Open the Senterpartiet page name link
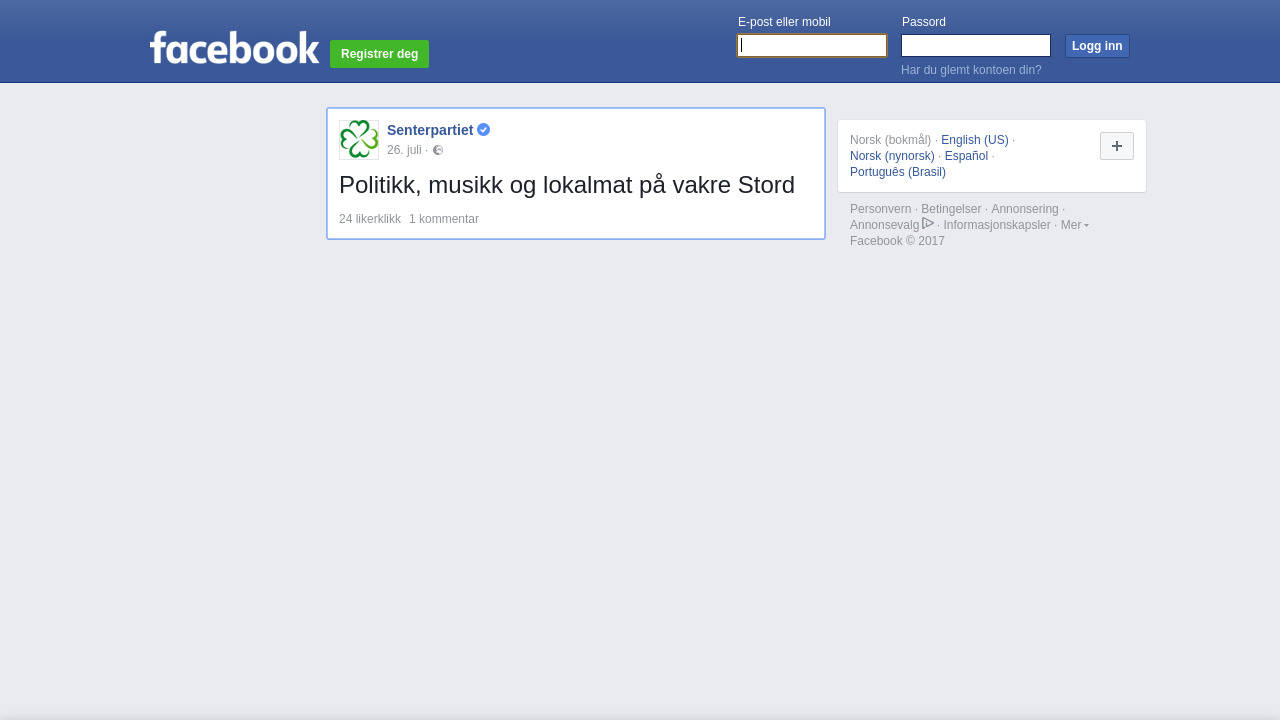 click(x=430, y=130)
